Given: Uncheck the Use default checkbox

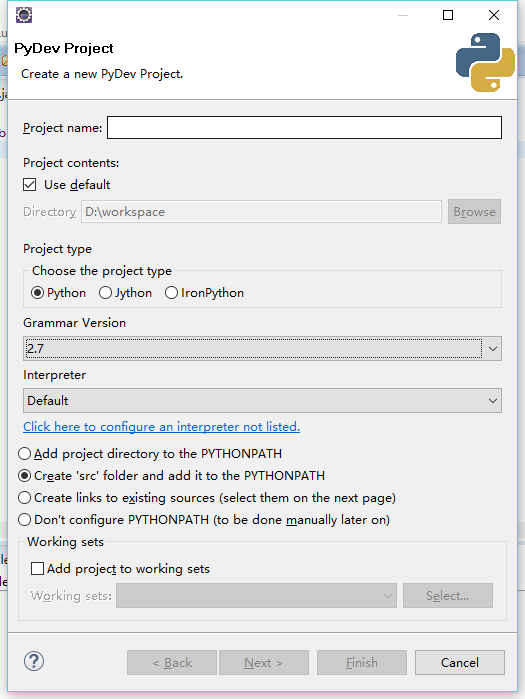Looking at the screenshot, I should [x=29, y=185].
